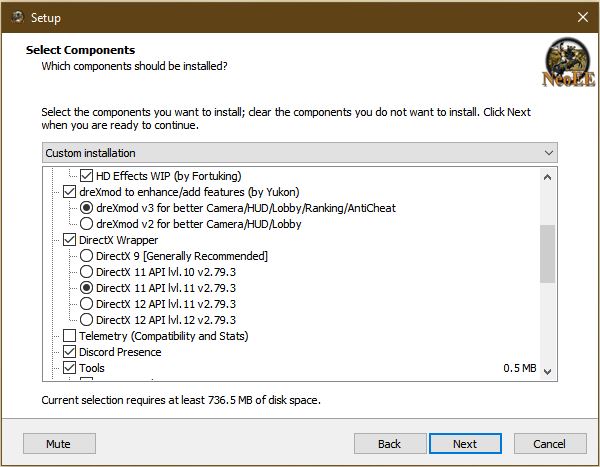Uncheck the DirectX Wrapper component
Viewport: 600px width, 467px height.
(70, 240)
